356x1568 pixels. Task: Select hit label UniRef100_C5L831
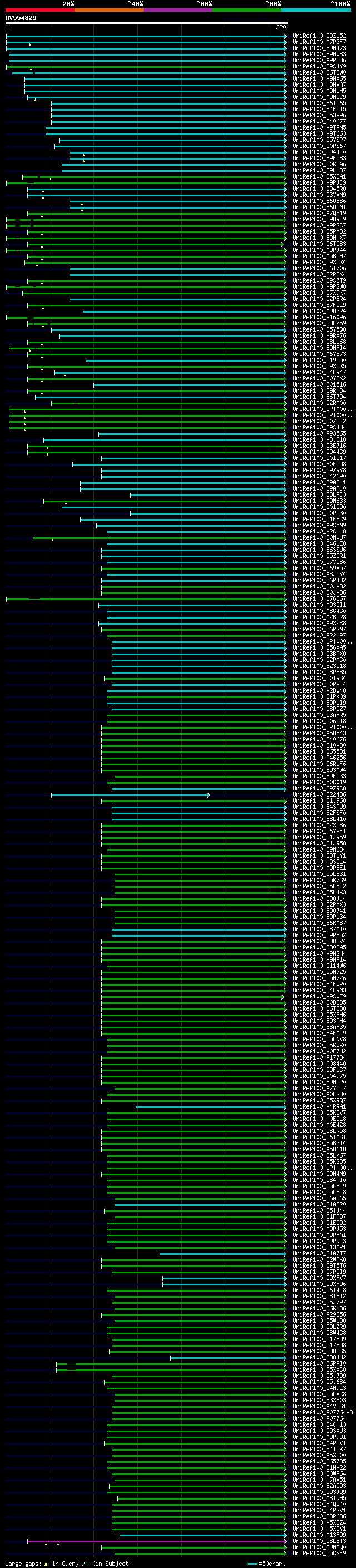tap(319, 874)
